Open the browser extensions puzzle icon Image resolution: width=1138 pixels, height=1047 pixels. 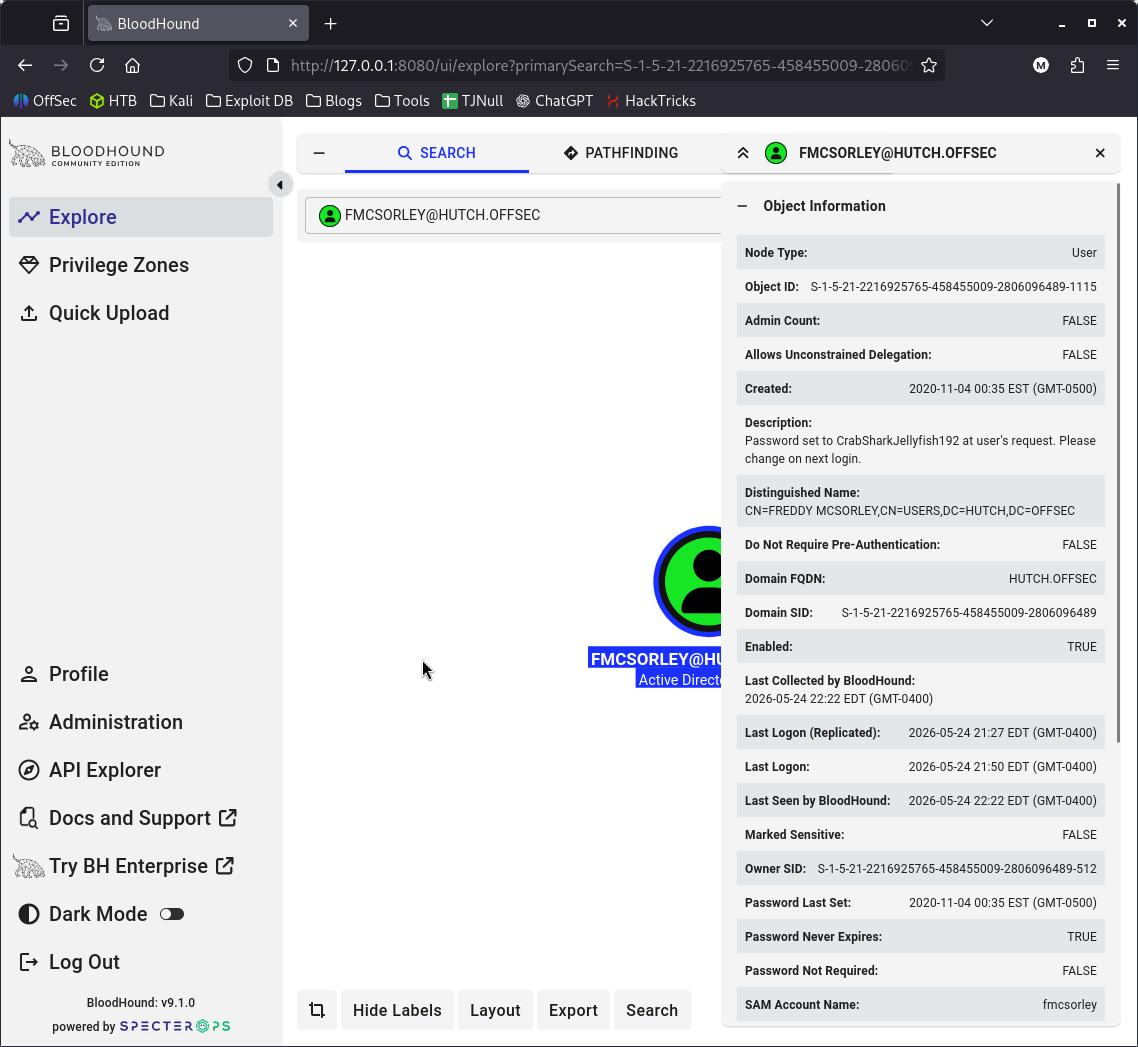[x=1077, y=65]
